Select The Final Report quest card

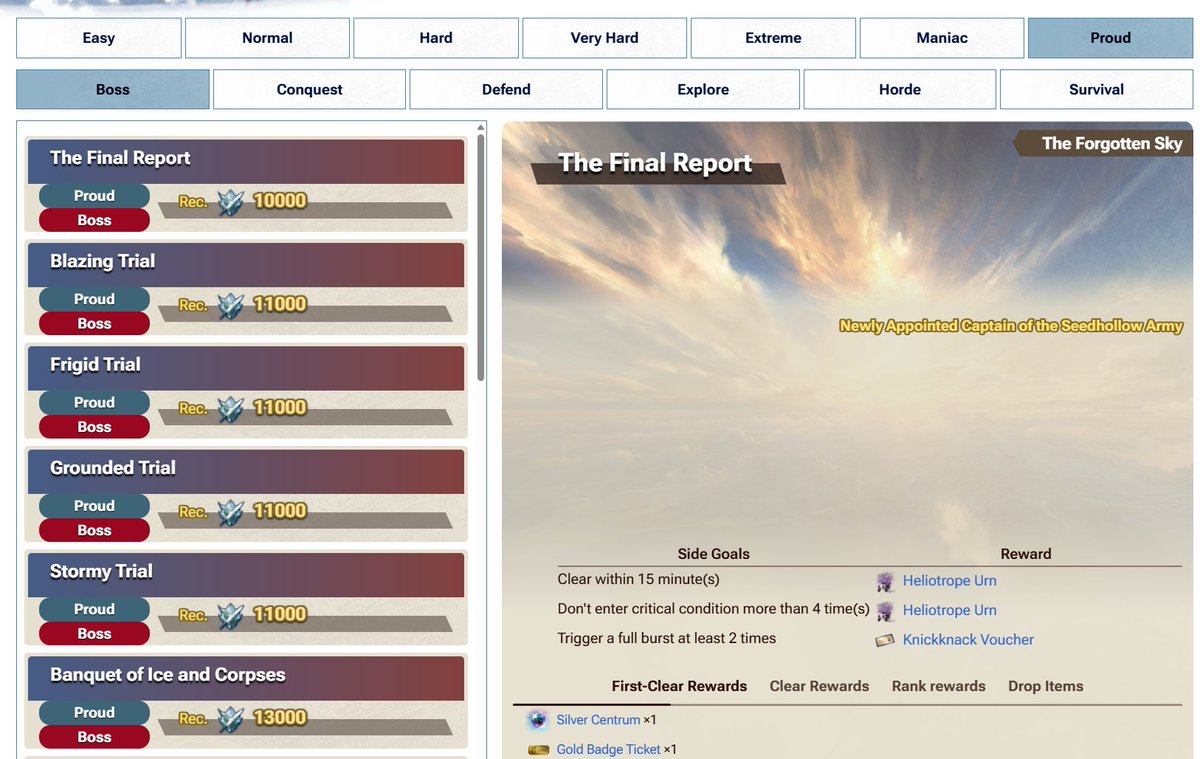coord(246,184)
